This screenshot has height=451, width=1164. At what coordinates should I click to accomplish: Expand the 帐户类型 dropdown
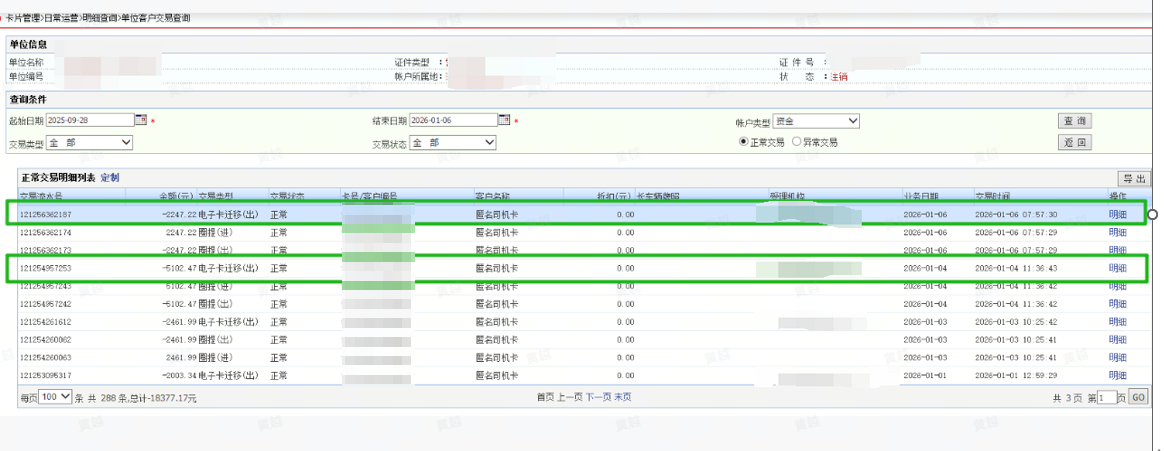817,121
